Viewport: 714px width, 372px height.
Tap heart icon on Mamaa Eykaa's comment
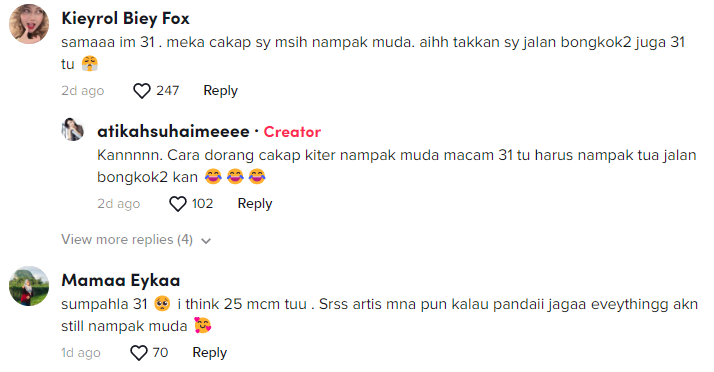139,353
